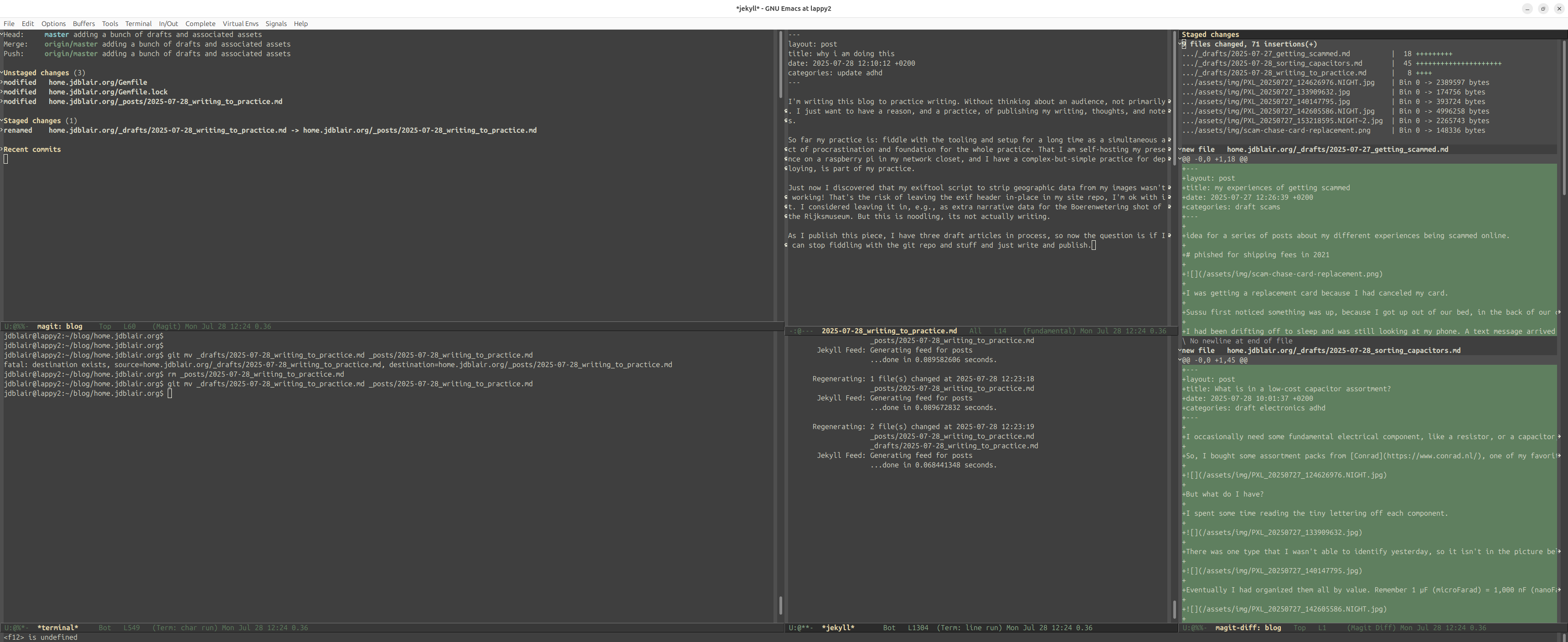Click the (Magit Diff) mode indicator
The image size is (1568, 642).
click(1372, 627)
